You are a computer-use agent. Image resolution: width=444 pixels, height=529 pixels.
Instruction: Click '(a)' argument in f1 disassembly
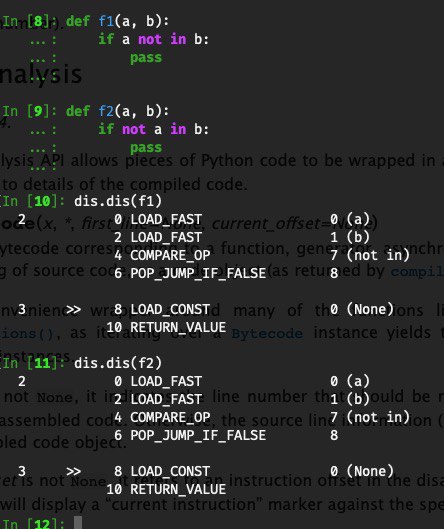coord(358,220)
